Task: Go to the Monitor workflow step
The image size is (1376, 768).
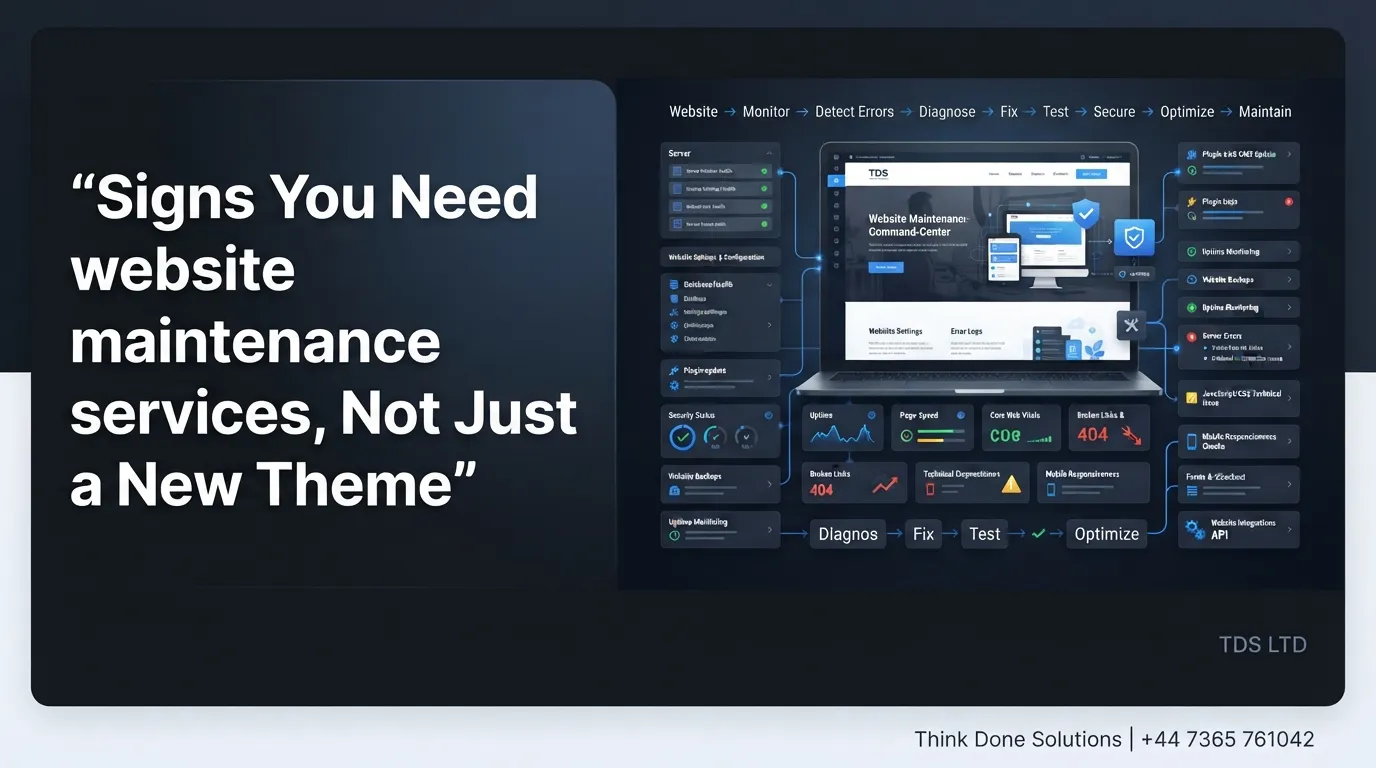Action: pyautogui.click(x=766, y=112)
